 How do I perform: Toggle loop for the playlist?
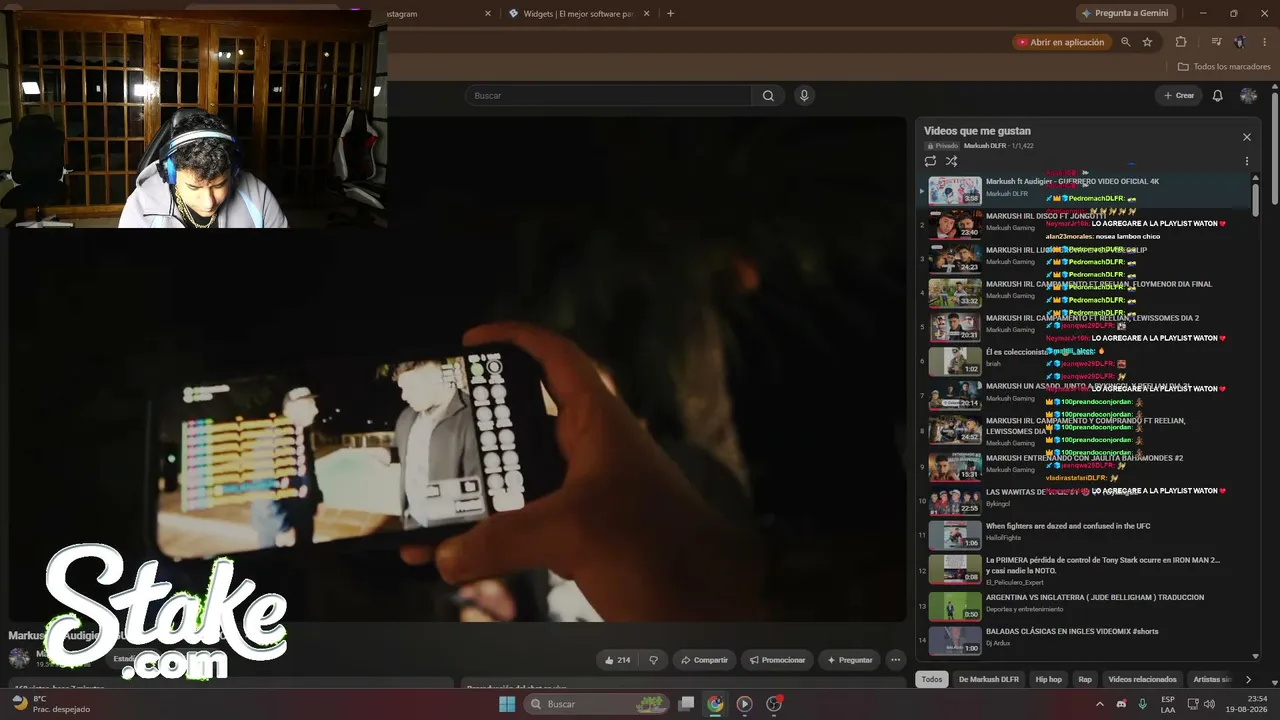930,161
